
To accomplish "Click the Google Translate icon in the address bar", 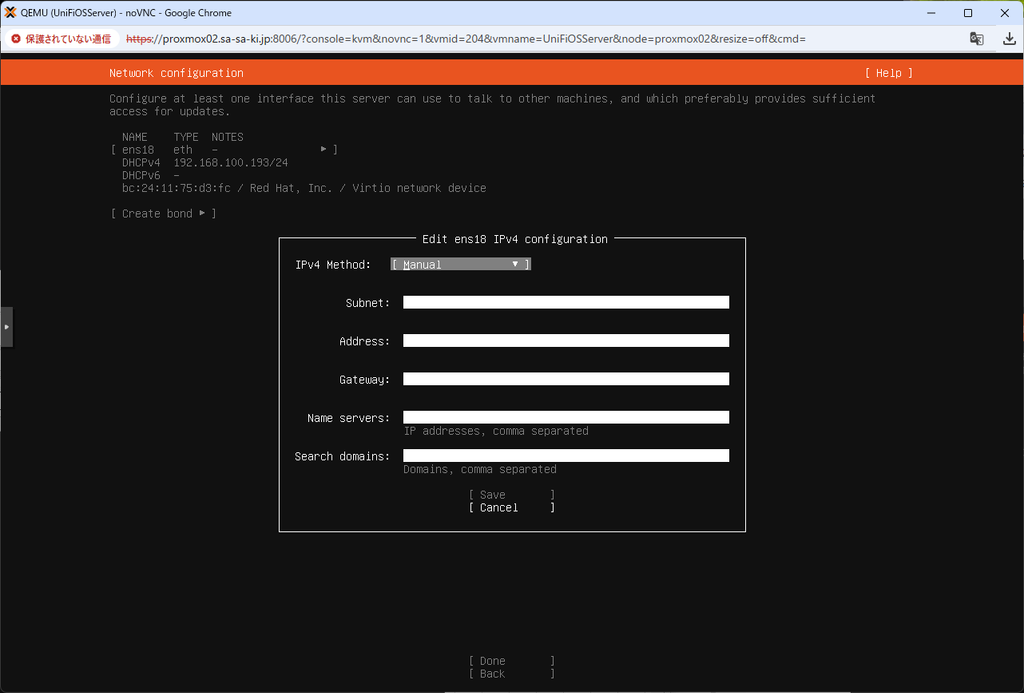I will click(x=976, y=39).
